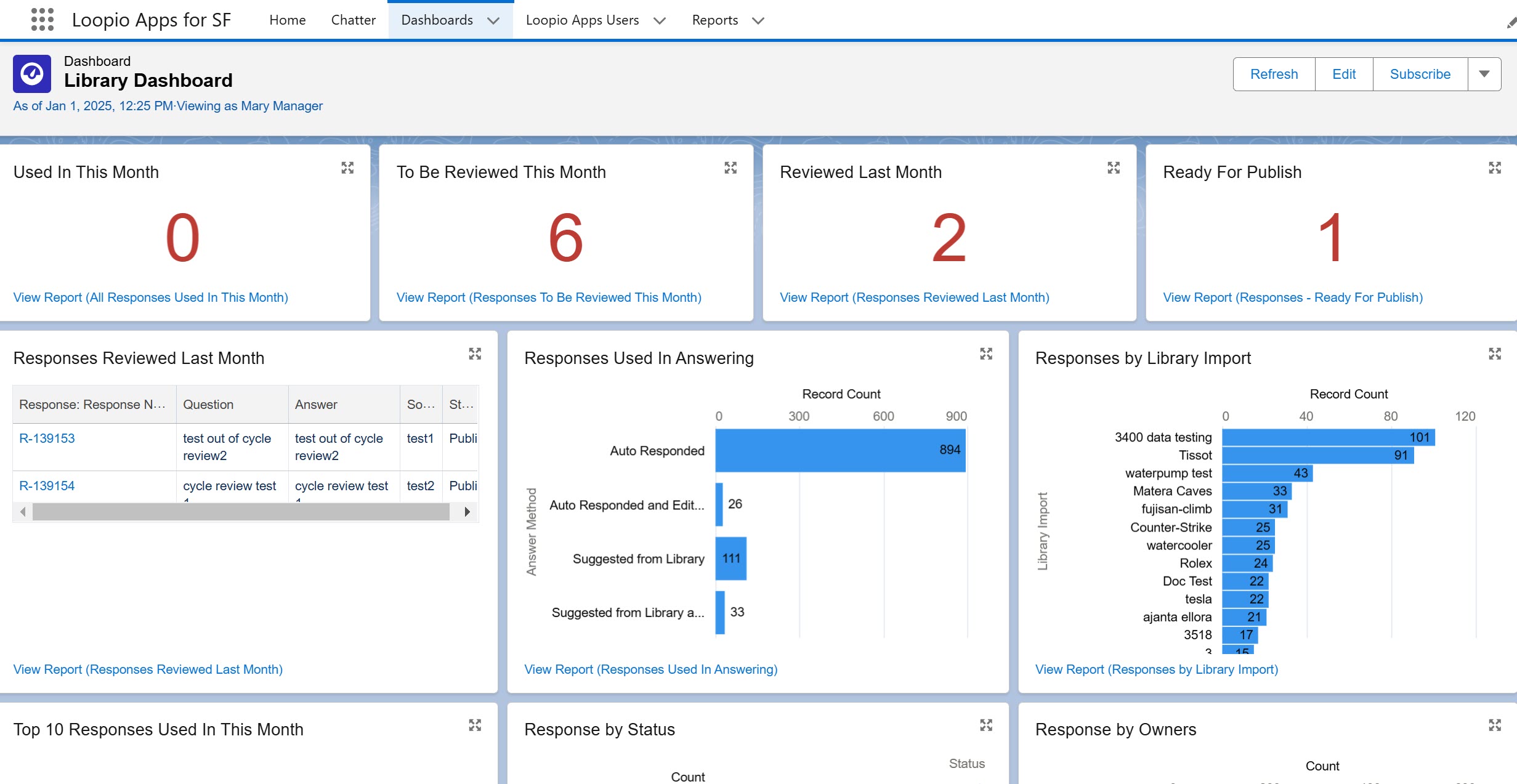Expand the To Be Reviewed This Month widget
The width and height of the screenshot is (1517, 784).
pyautogui.click(x=730, y=168)
